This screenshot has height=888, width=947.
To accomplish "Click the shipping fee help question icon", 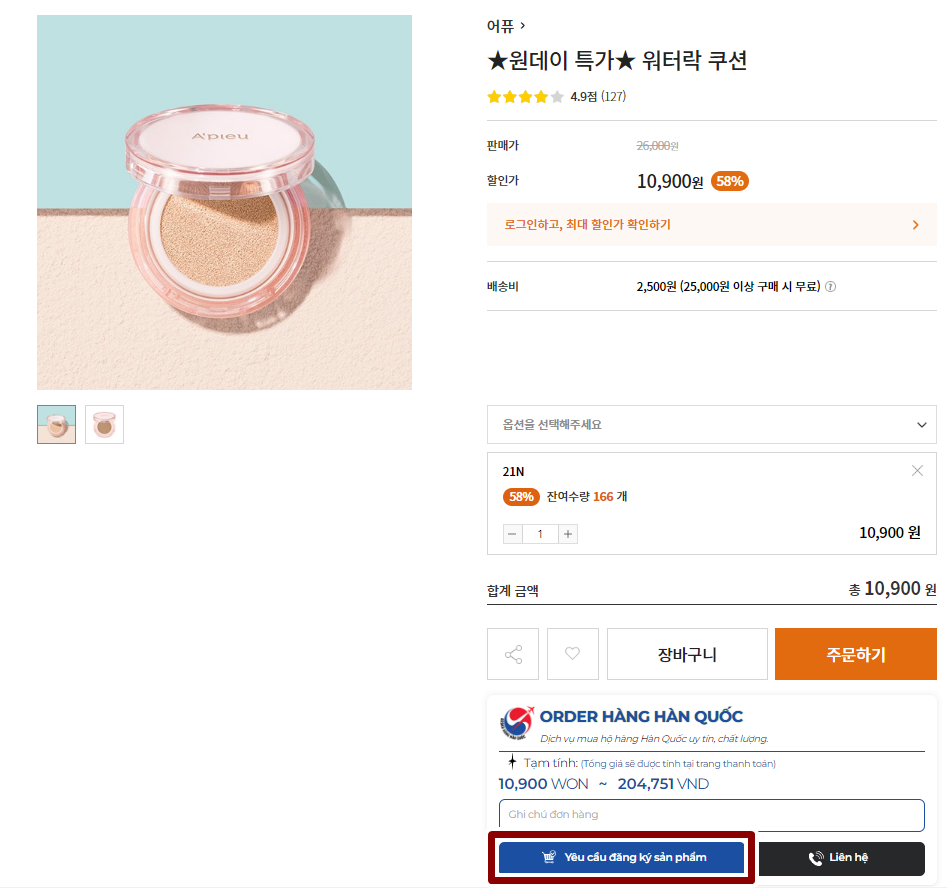I will (830, 287).
